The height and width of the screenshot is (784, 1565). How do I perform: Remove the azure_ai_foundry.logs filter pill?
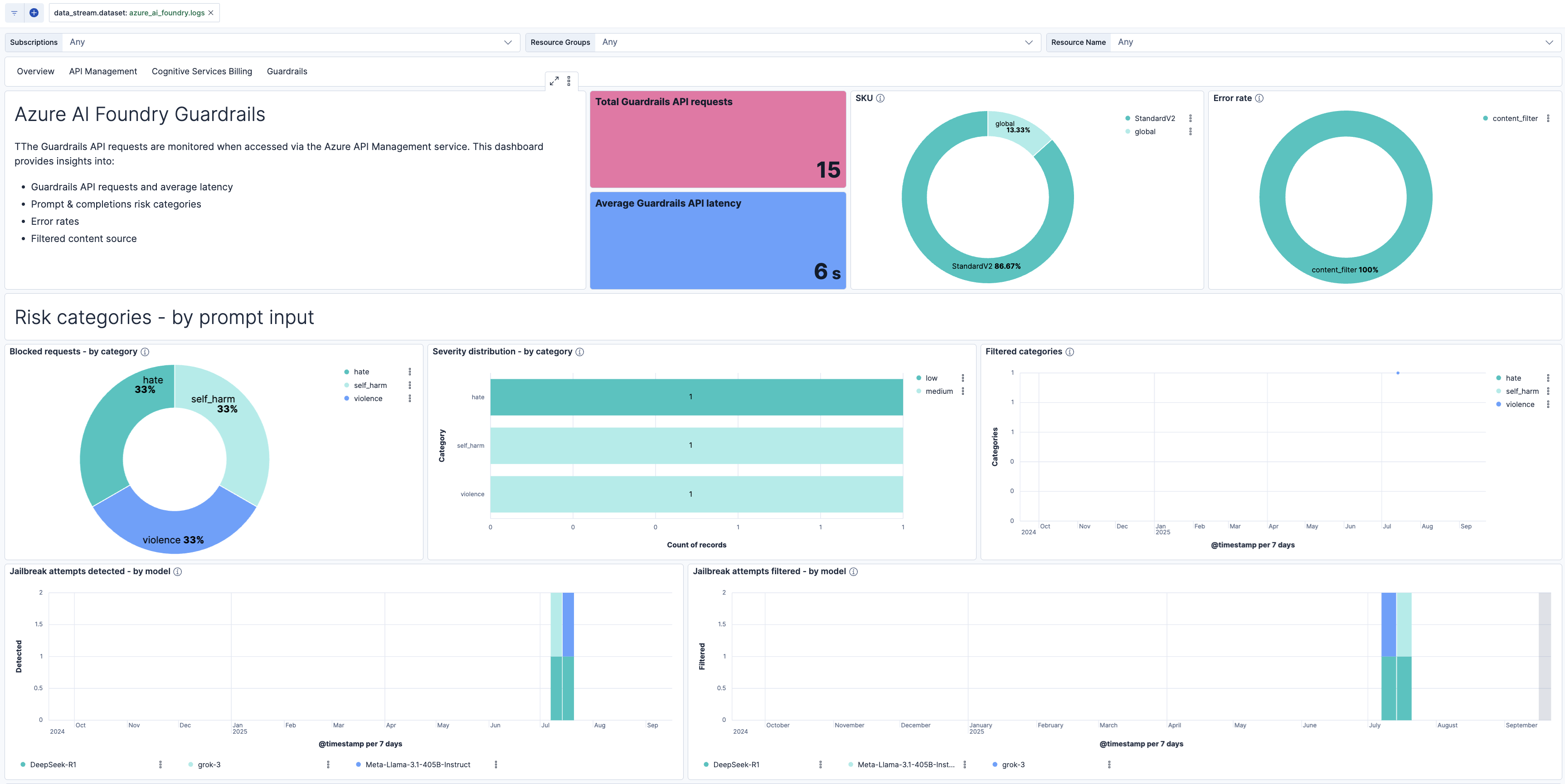[211, 12]
